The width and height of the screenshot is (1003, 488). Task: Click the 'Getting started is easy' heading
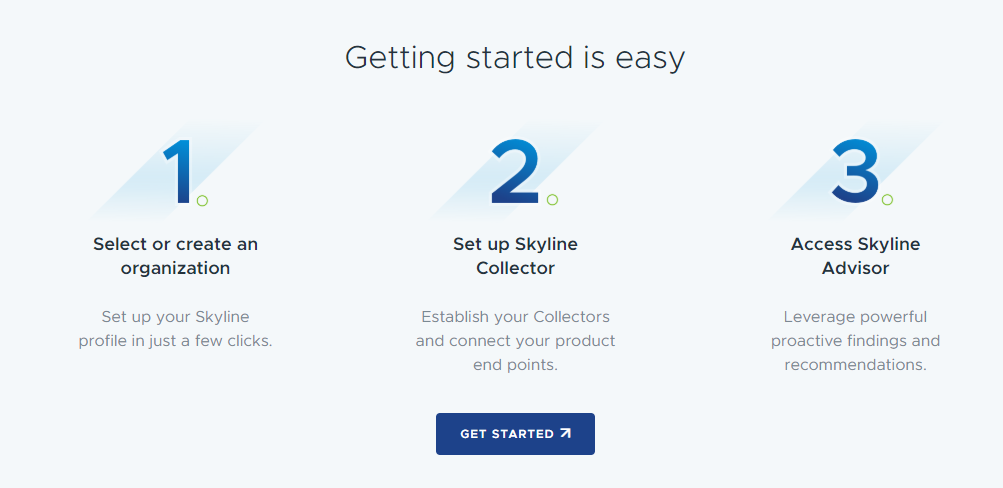coord(515,58)
